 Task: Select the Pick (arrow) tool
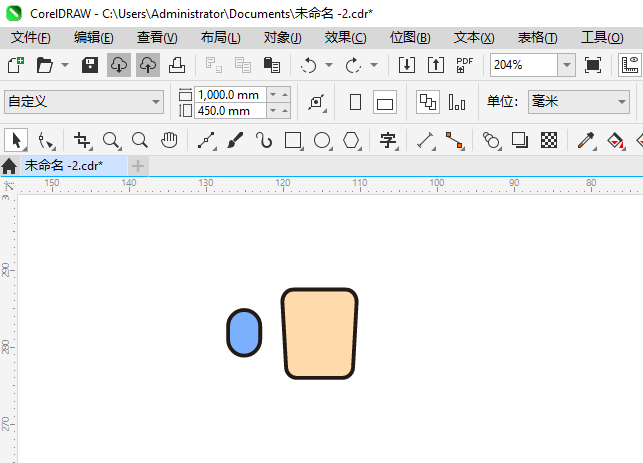click(15, 140)
